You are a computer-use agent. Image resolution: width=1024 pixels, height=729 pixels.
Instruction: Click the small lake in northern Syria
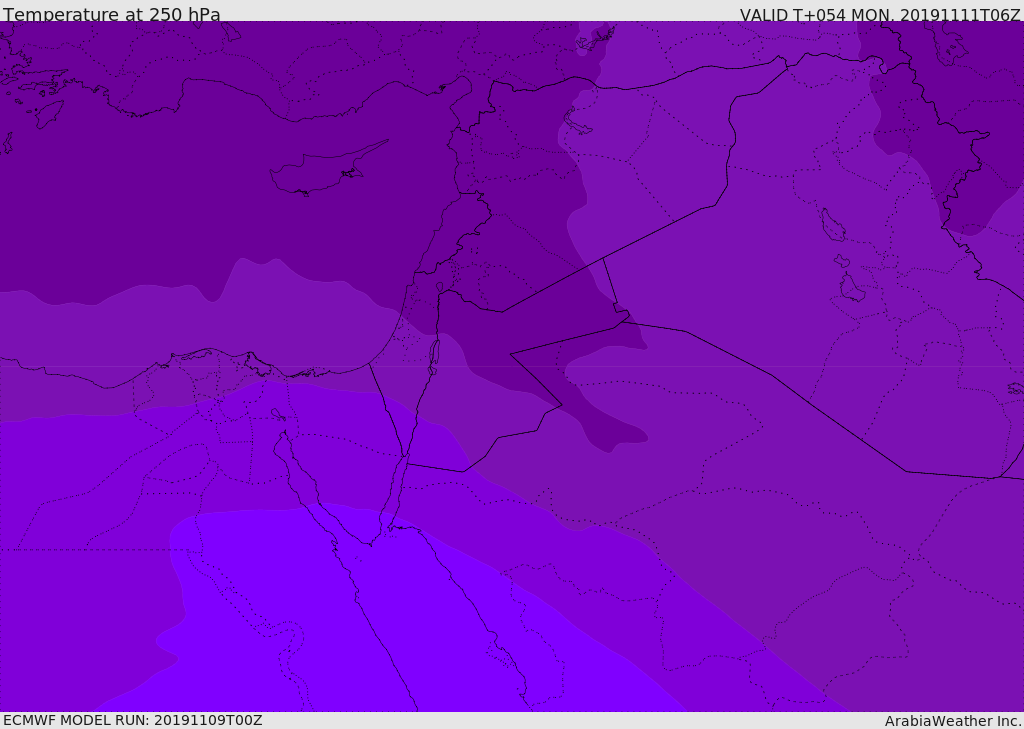tap(578, 124)
